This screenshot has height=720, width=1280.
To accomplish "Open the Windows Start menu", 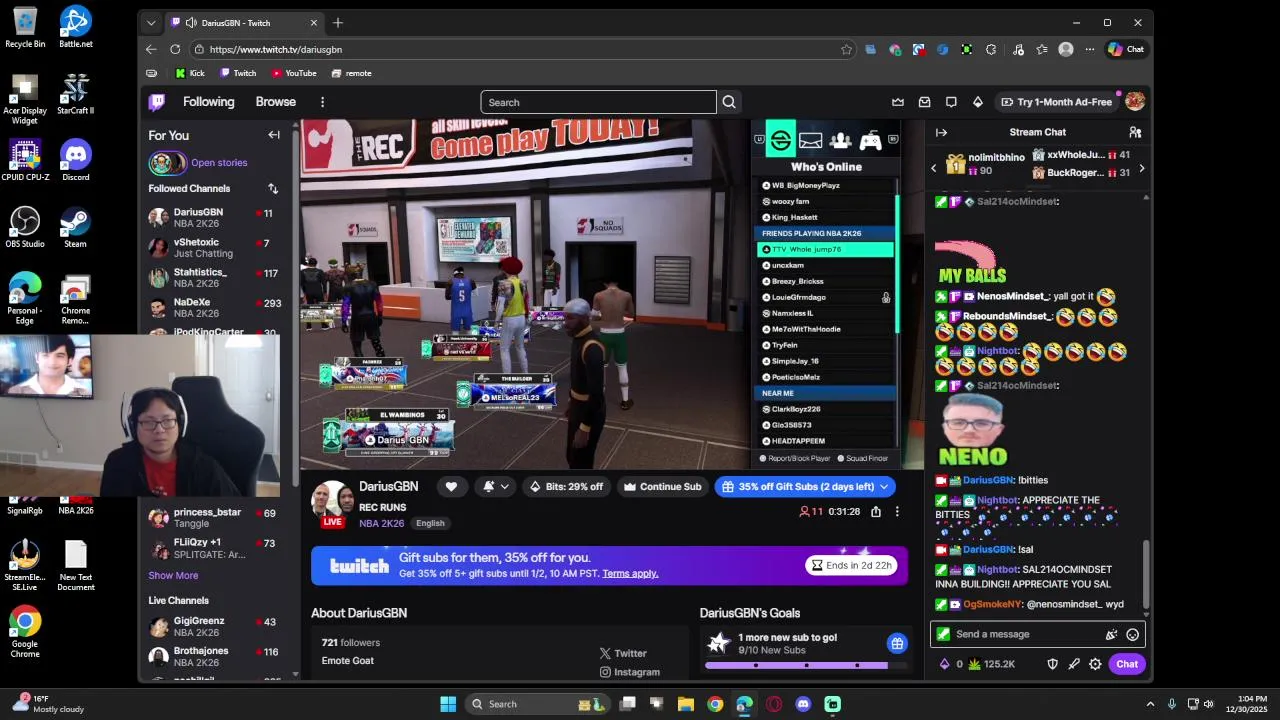I will tap(448, 704).
